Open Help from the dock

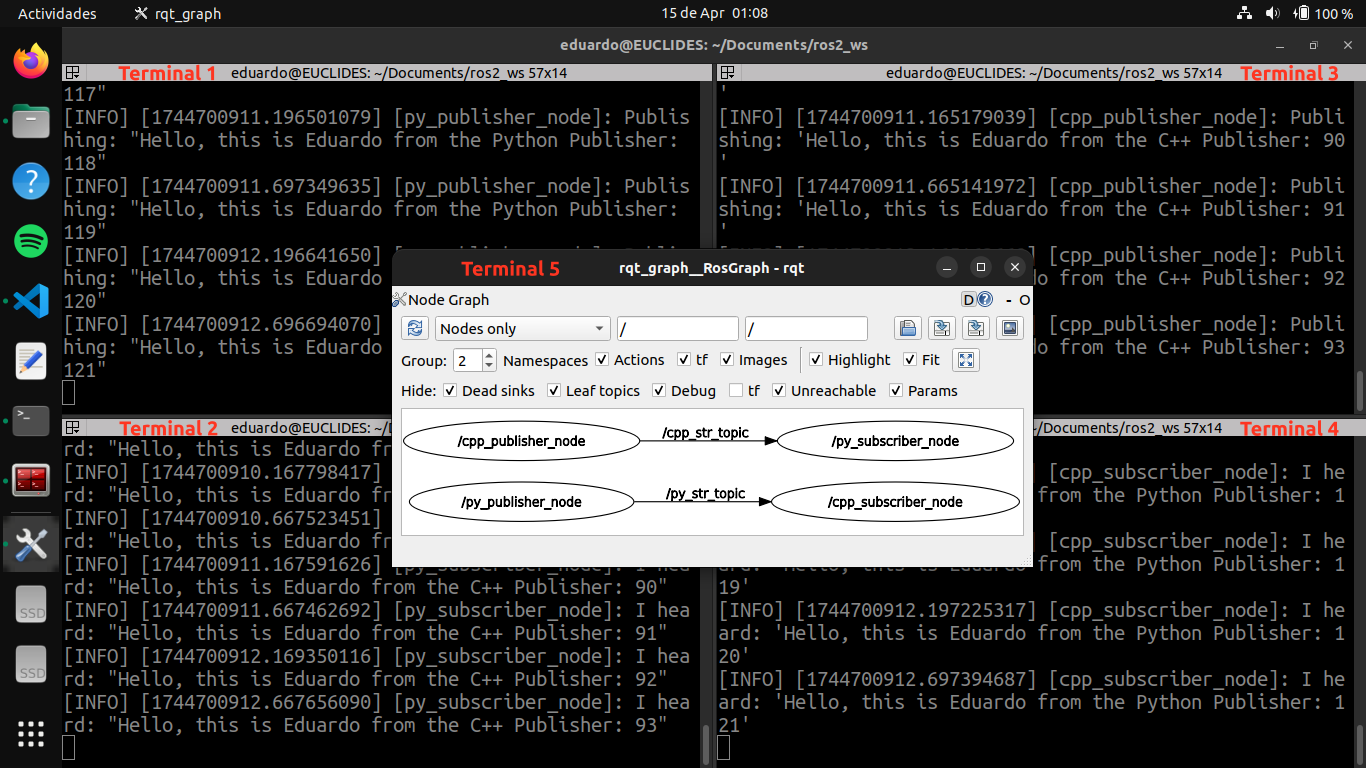click(x=31, y=181)
